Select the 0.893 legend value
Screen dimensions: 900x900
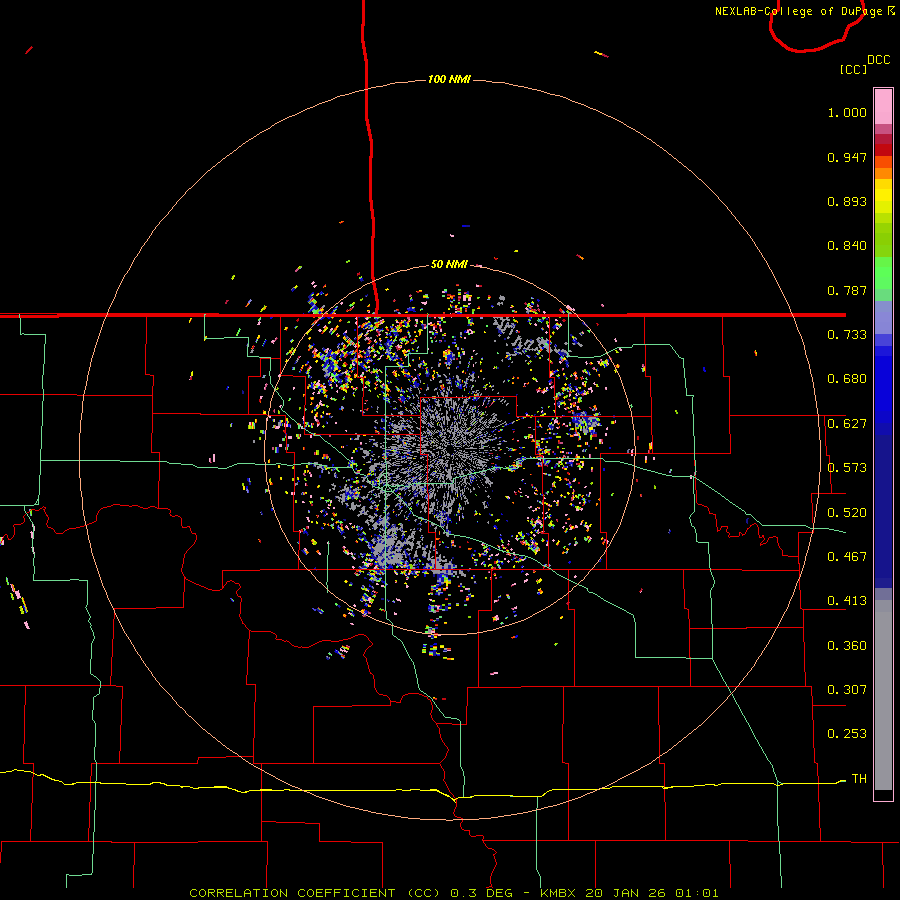(847, 201)
